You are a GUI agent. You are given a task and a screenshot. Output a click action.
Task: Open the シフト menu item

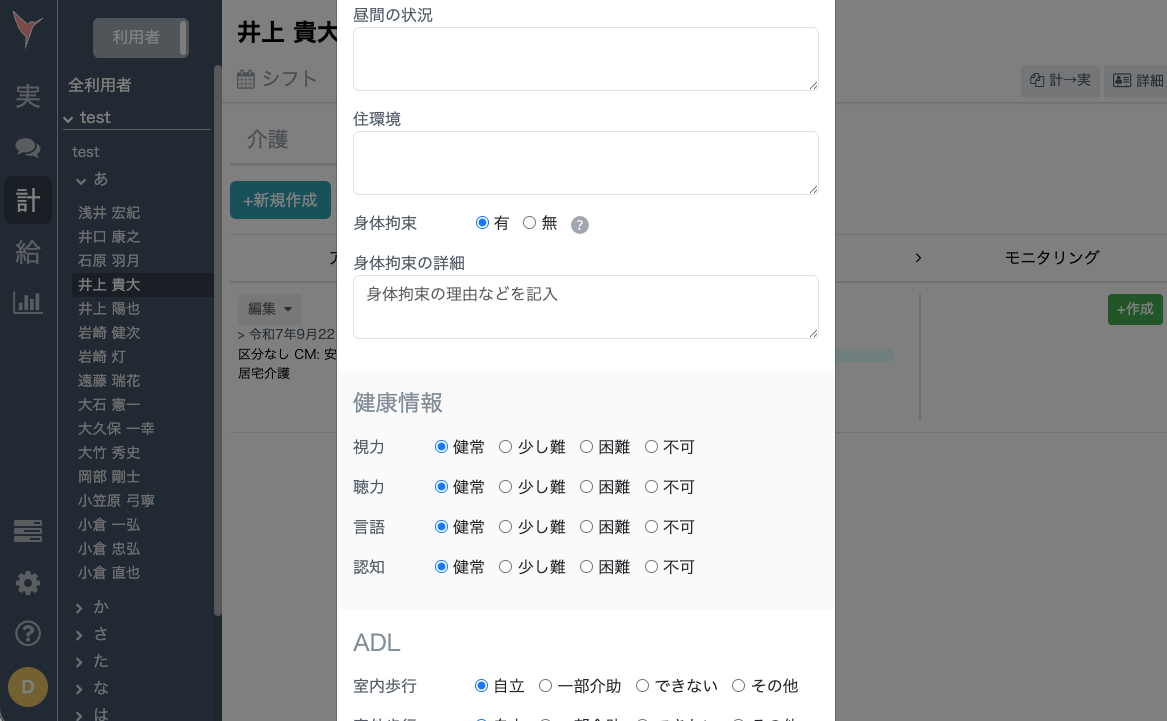(x=277, y=78)
